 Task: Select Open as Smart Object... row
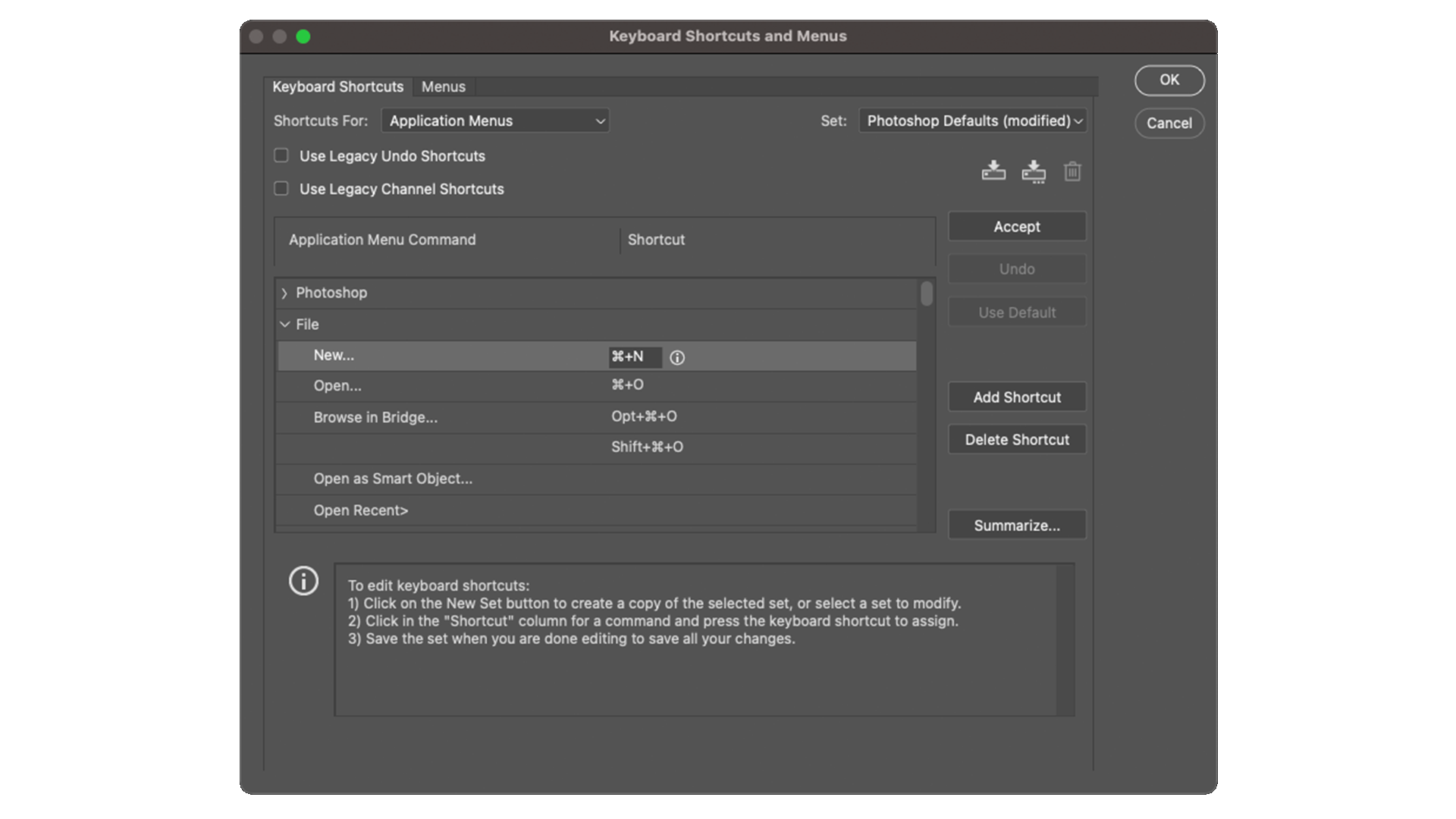(597, 479)
